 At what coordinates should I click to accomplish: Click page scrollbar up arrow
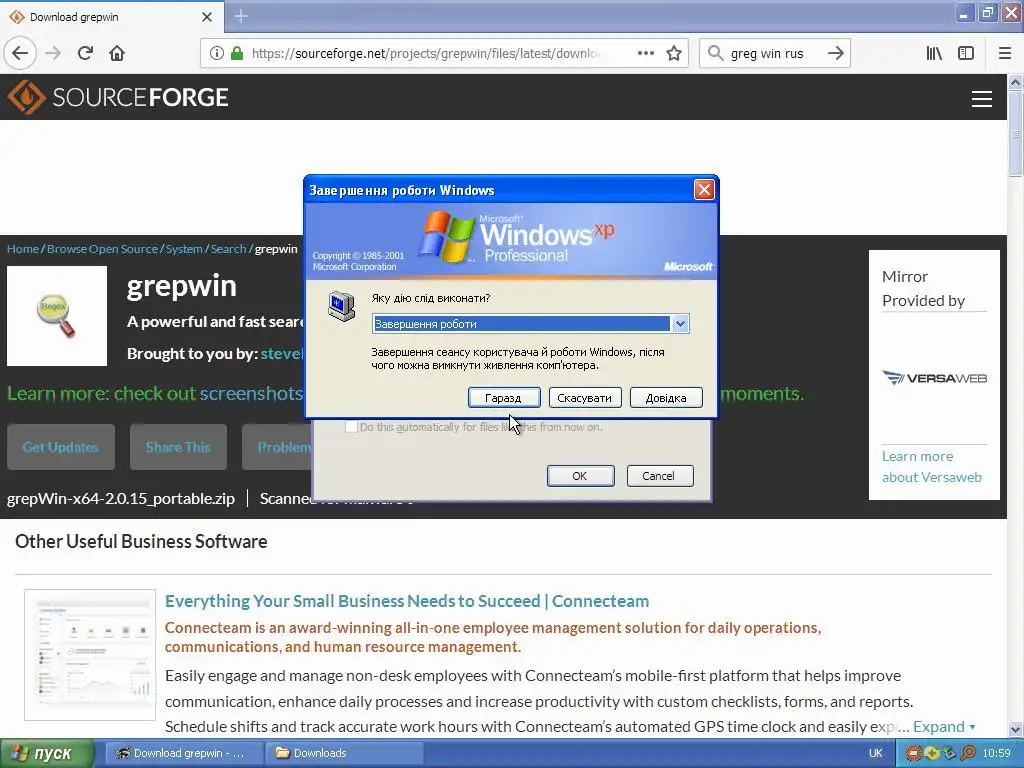click(1016, 82)
